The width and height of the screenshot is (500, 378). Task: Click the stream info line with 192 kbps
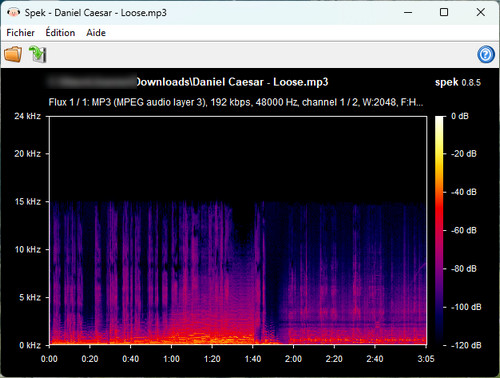point(236,102)
